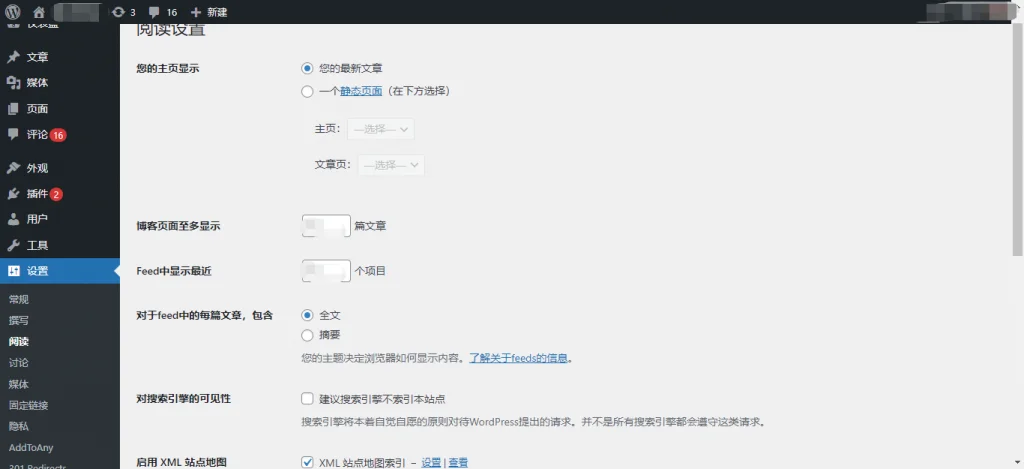Go to 讨论 settings submenu
1024x469 pixels.
point(18,363)
